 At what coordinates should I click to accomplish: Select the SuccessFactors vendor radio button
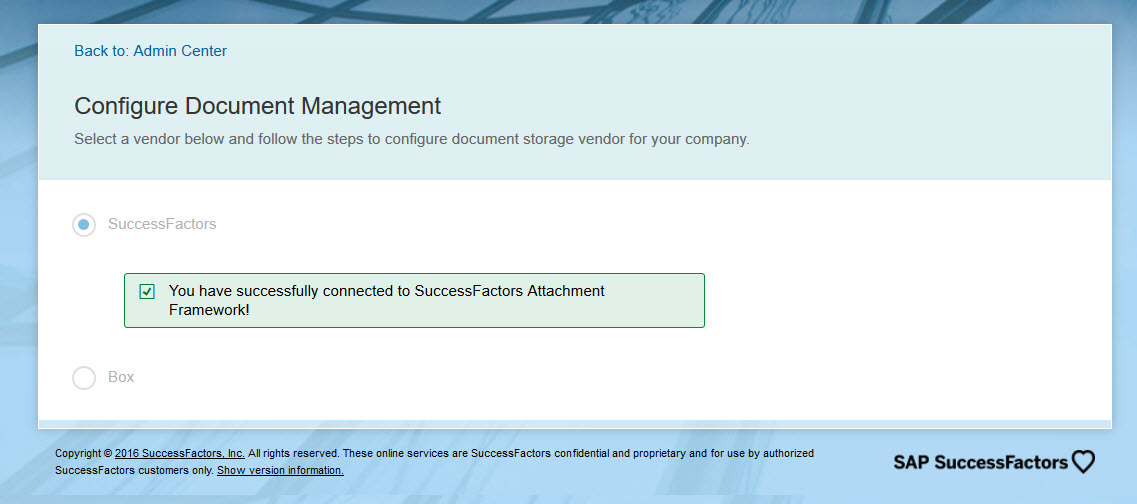click(x=84, y=225)
